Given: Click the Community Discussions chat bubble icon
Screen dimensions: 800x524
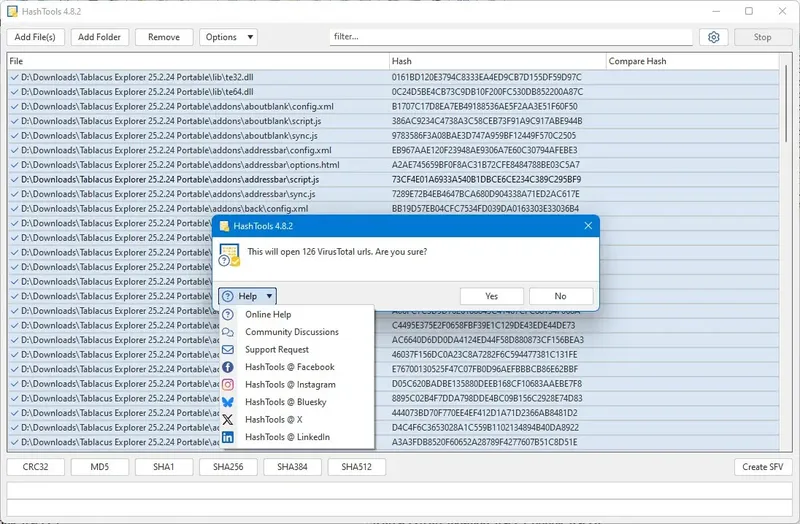Looking at the screenshot, I should [x=228, y=332].
